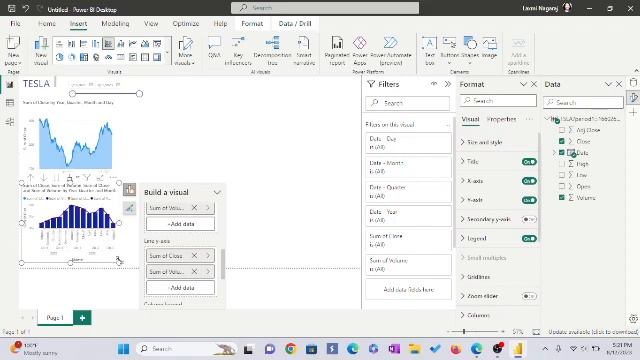Click the undo arrow in title bar
The image size is (640, 360).
pos(26,9)
